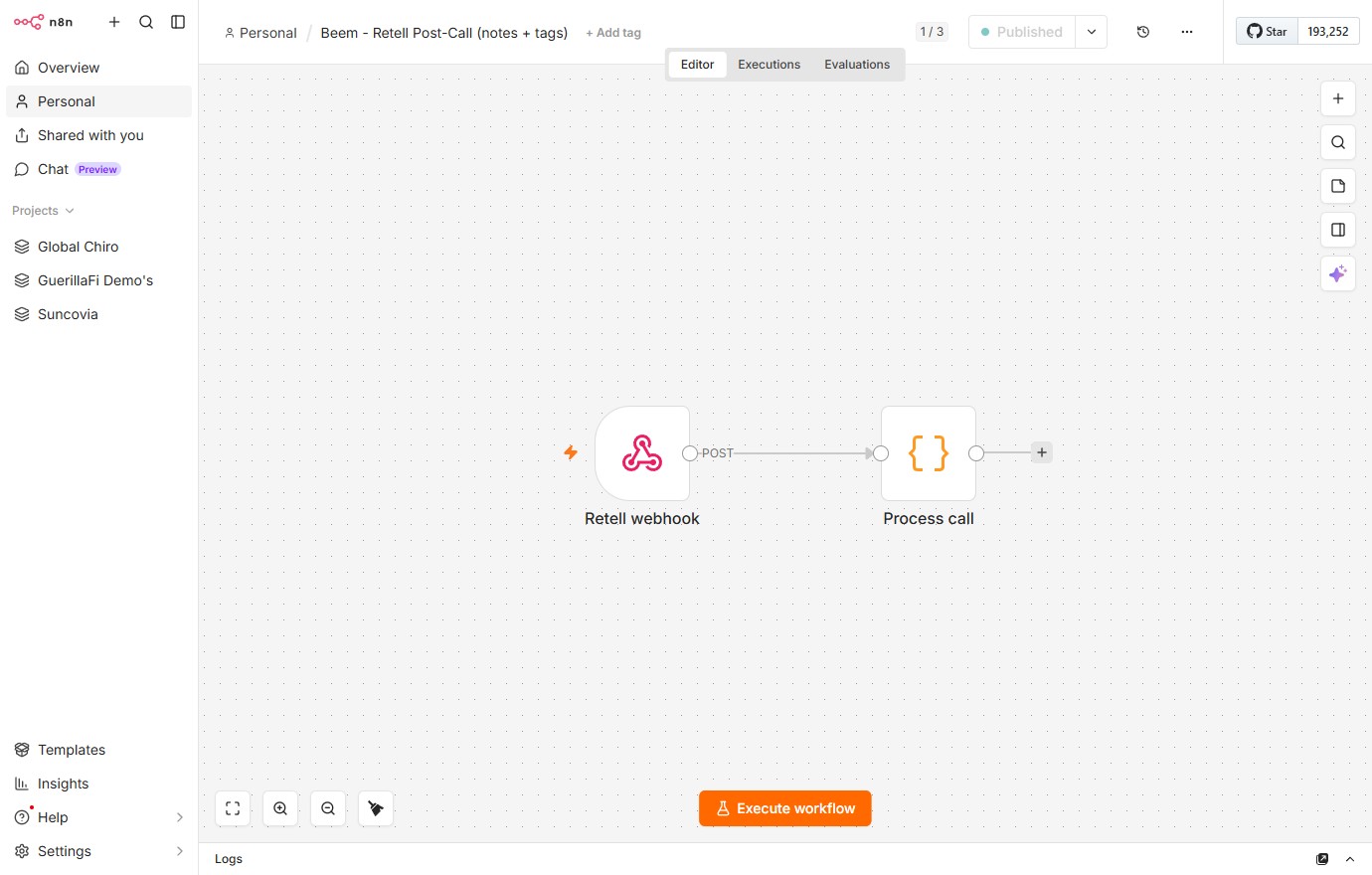Select the Retell webhook node
The image size is (1372, 875).
[642, 453]
